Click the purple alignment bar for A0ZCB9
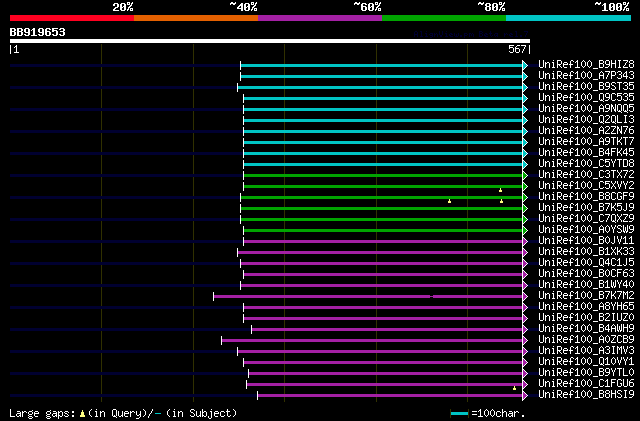The width and height of the screenshot is (640, 421). (372, 341)
